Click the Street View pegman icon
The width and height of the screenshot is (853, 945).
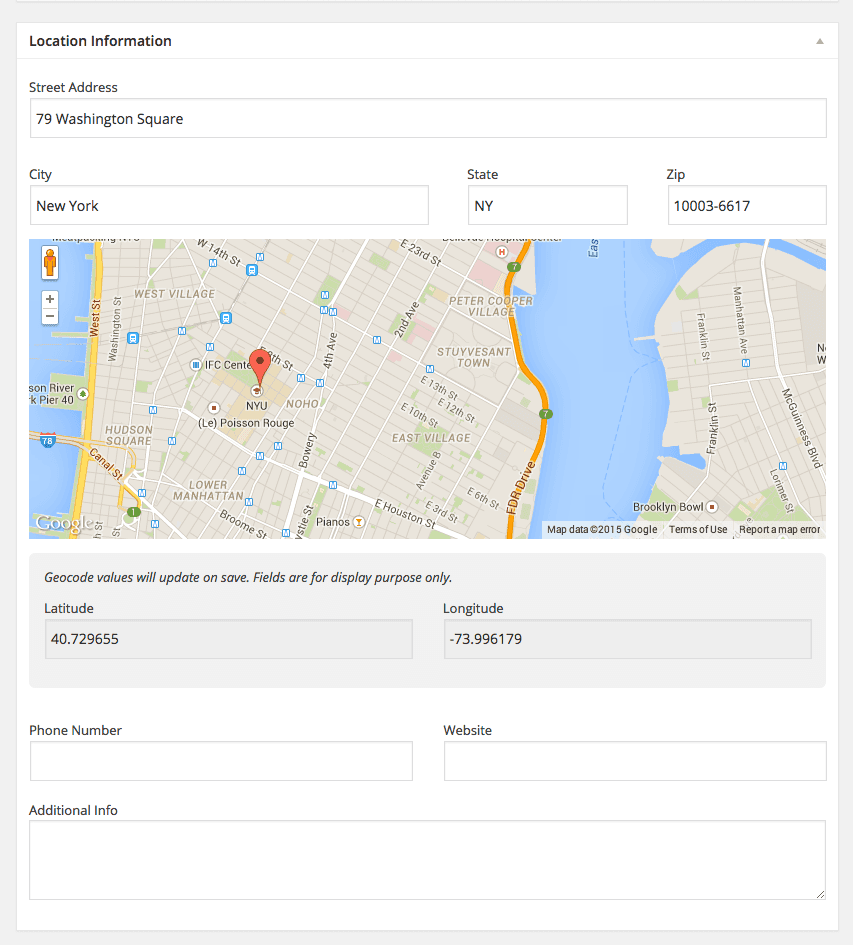tap(50, 264)
